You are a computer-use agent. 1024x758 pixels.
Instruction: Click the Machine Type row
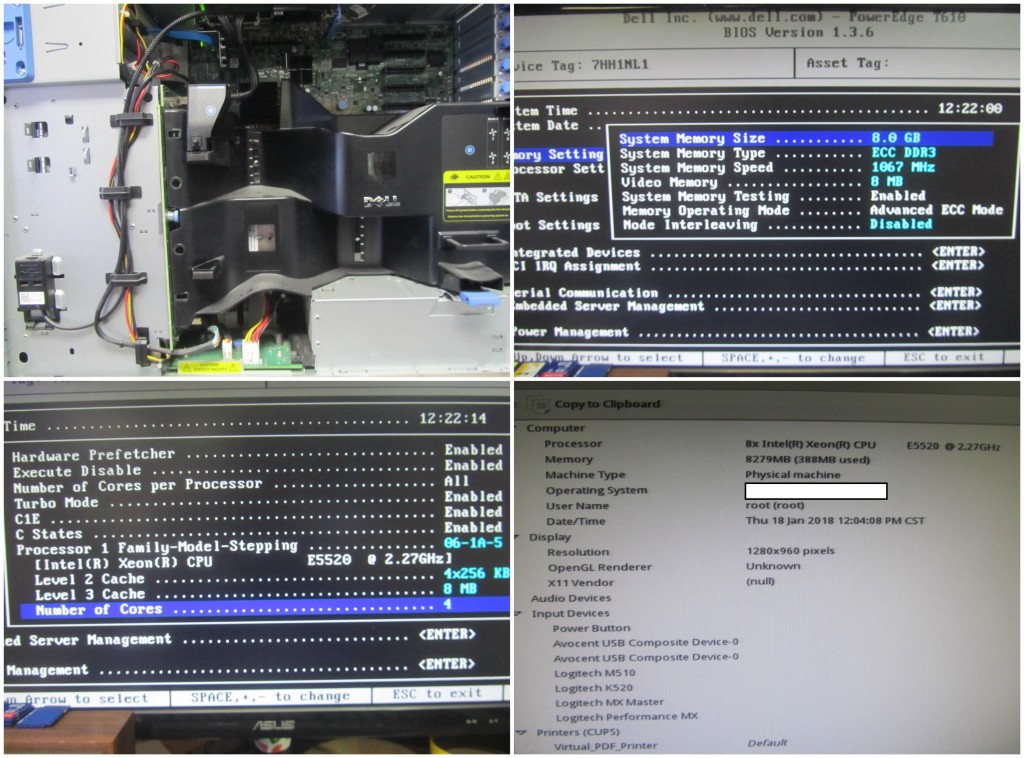coord(692,475)
